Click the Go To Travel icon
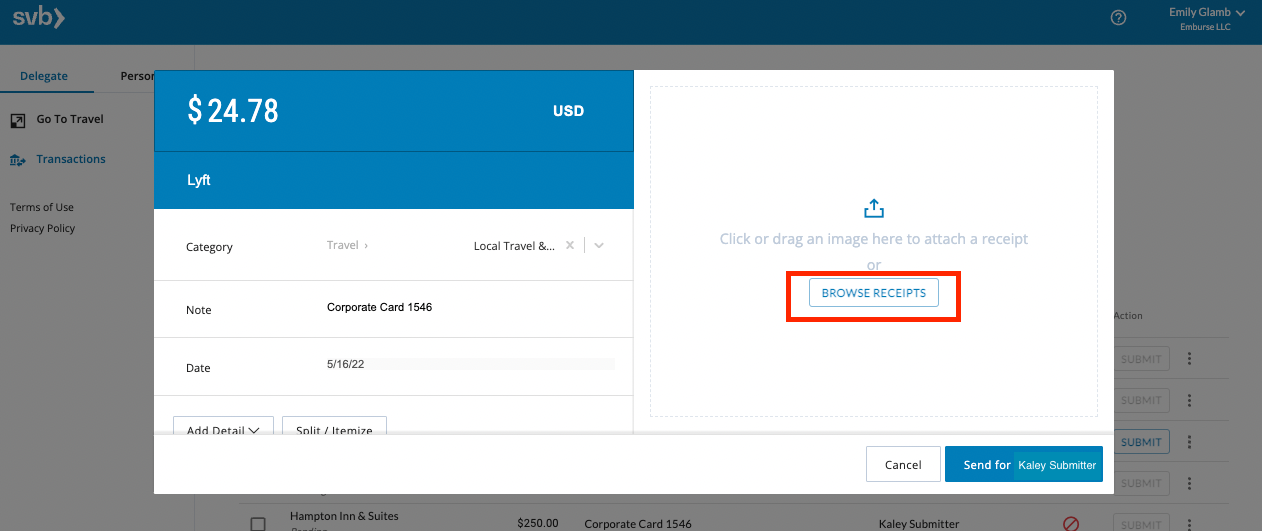 click(x=18, y=120)
